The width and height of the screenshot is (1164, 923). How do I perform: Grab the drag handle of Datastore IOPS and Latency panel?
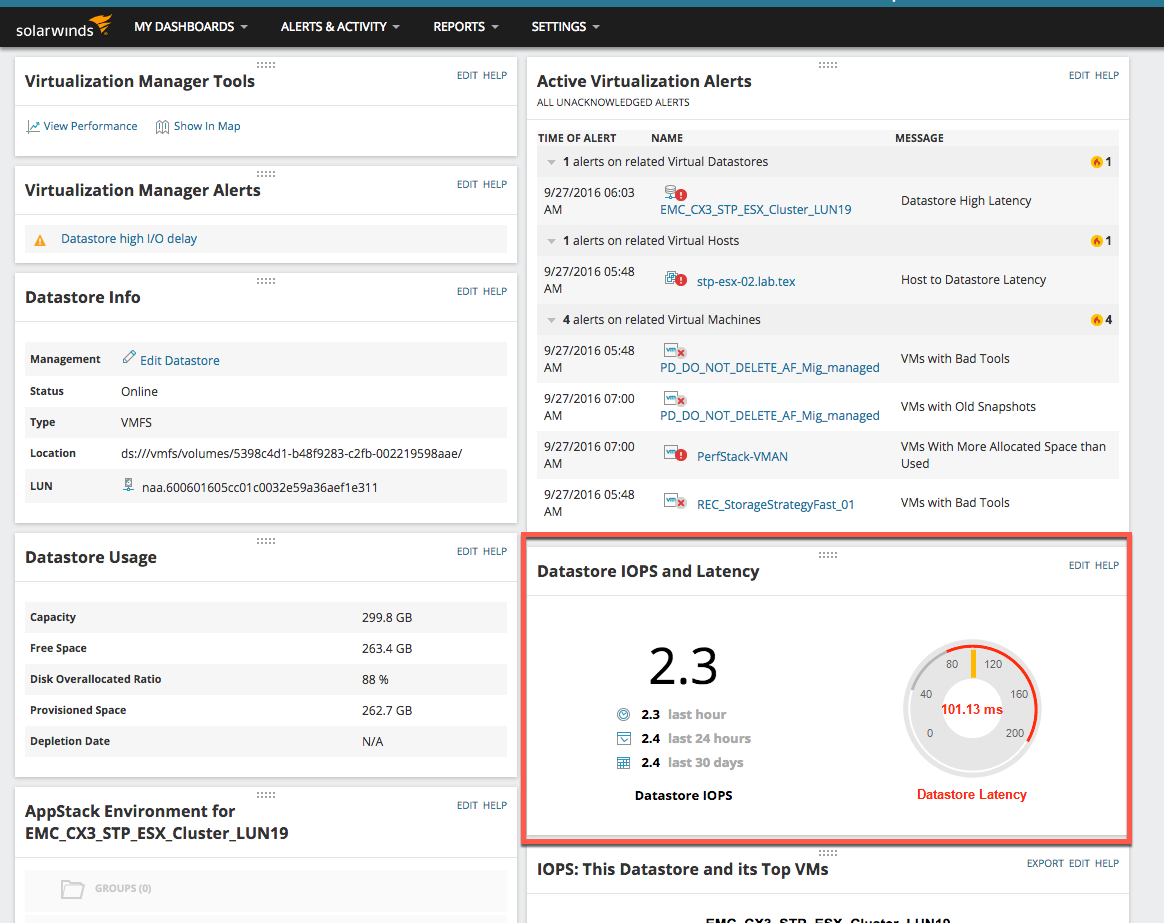click(x=828, y=555)
